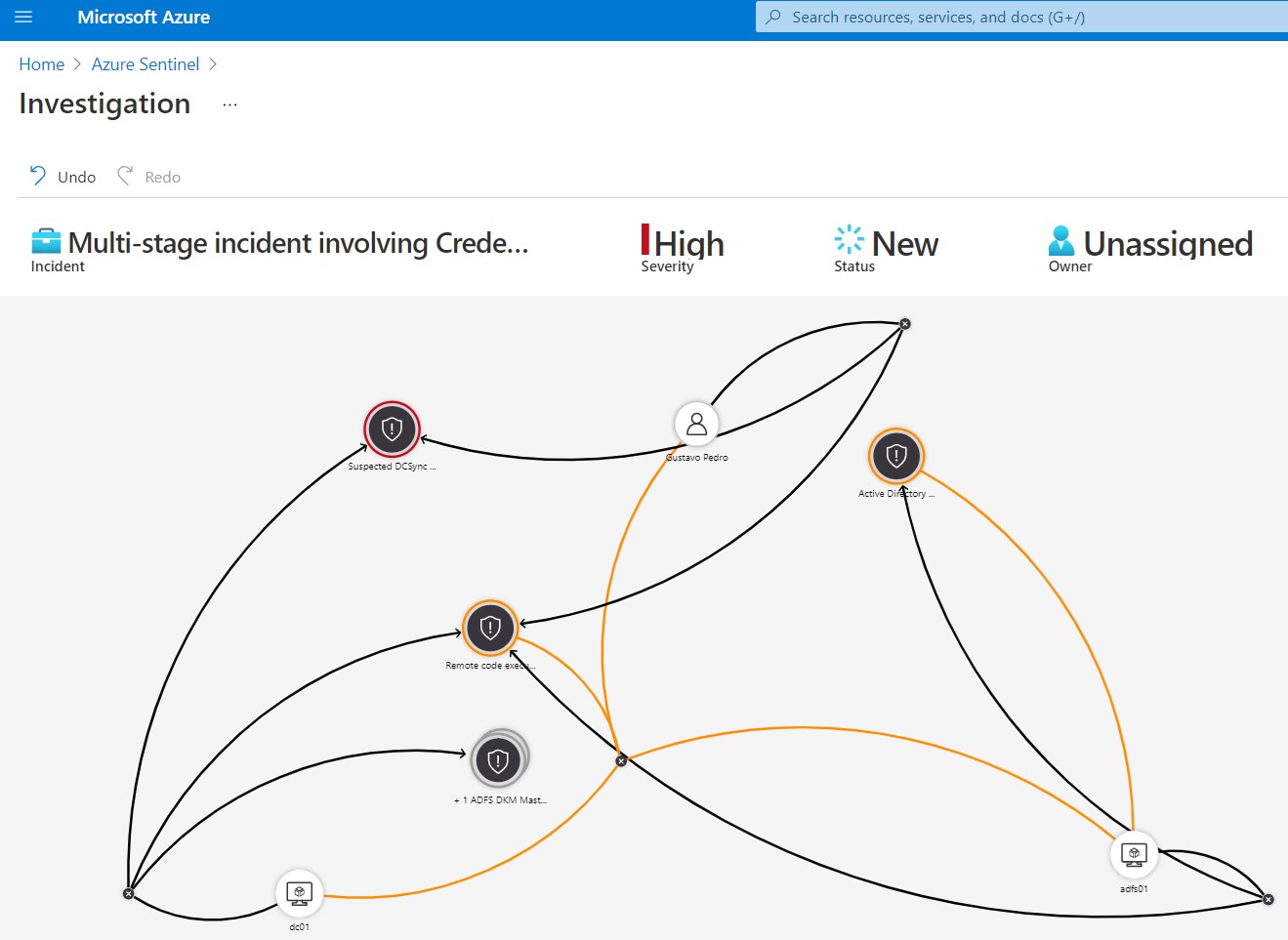This screenshot has width=1288, height=940.
Task: Select the Gustavo Pedro user node
Action: point(696,424)
